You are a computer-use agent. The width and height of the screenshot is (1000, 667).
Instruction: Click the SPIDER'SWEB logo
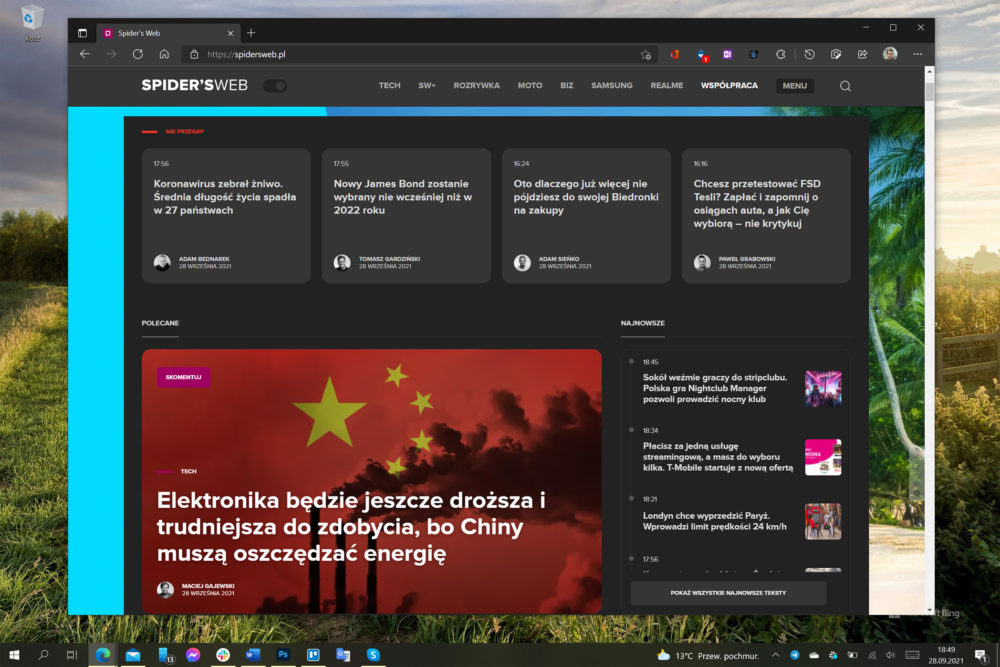coord(195,85)
